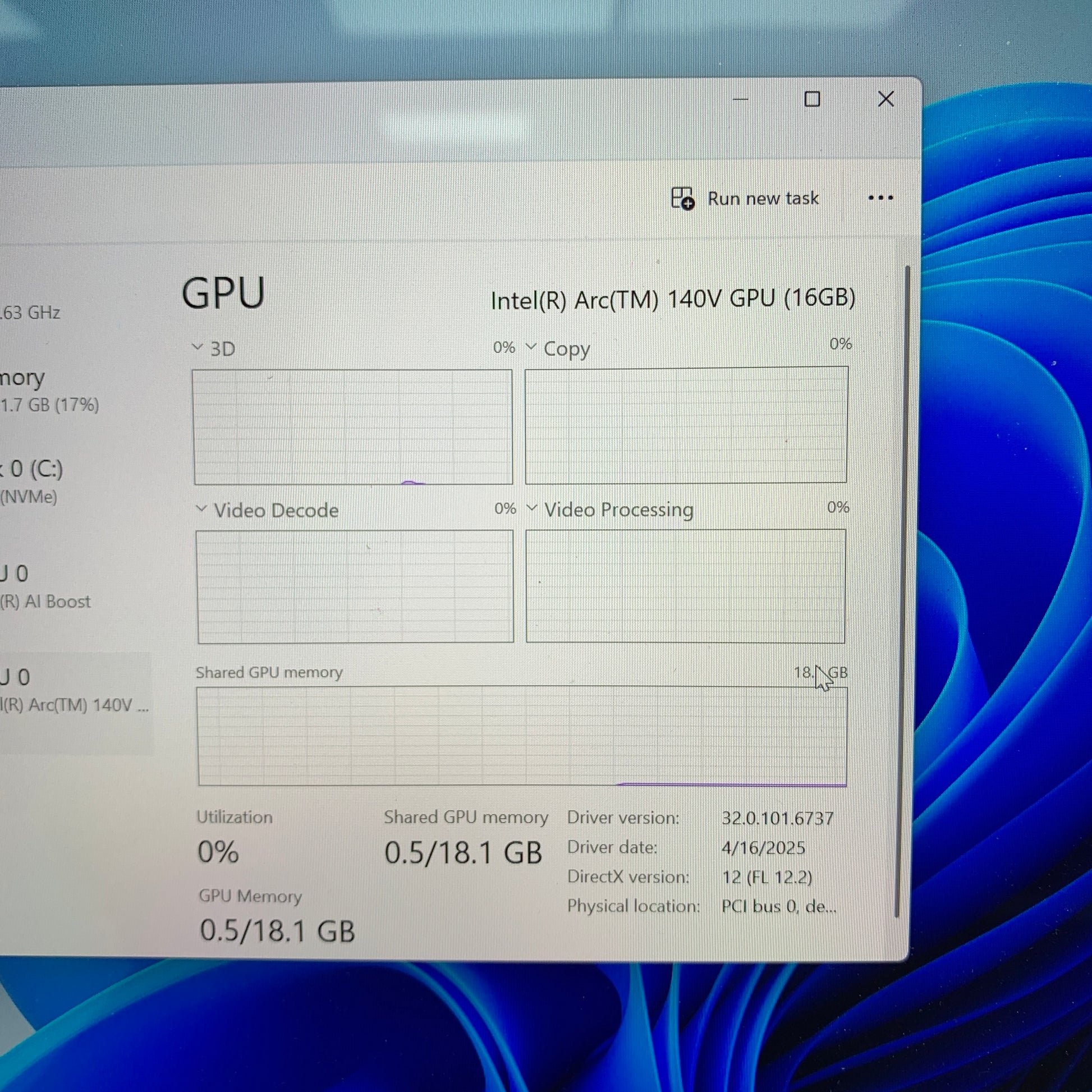Open the Copy engine dropdown chevron

pos(531,346)
